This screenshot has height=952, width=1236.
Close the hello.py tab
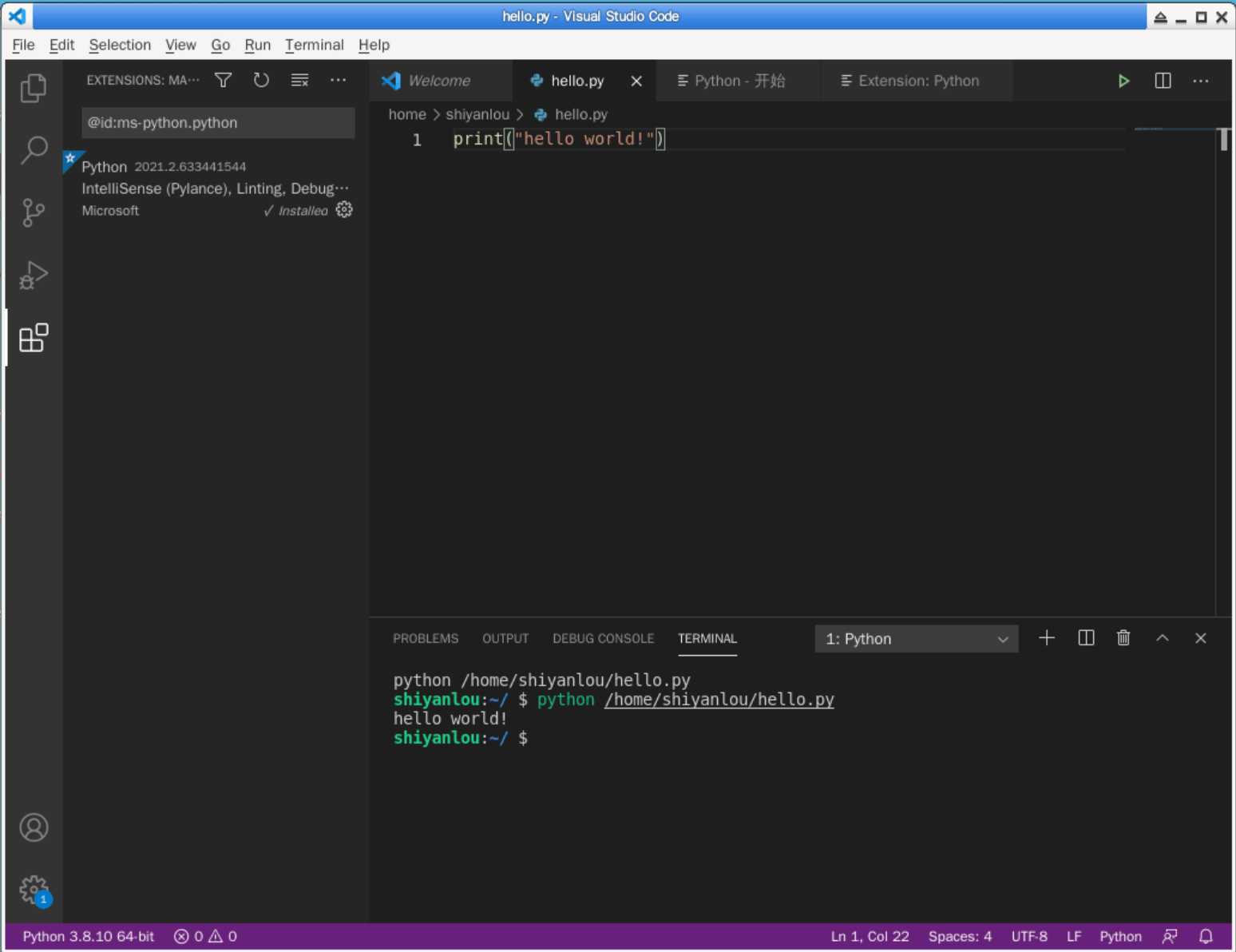[x=636, y=81]
